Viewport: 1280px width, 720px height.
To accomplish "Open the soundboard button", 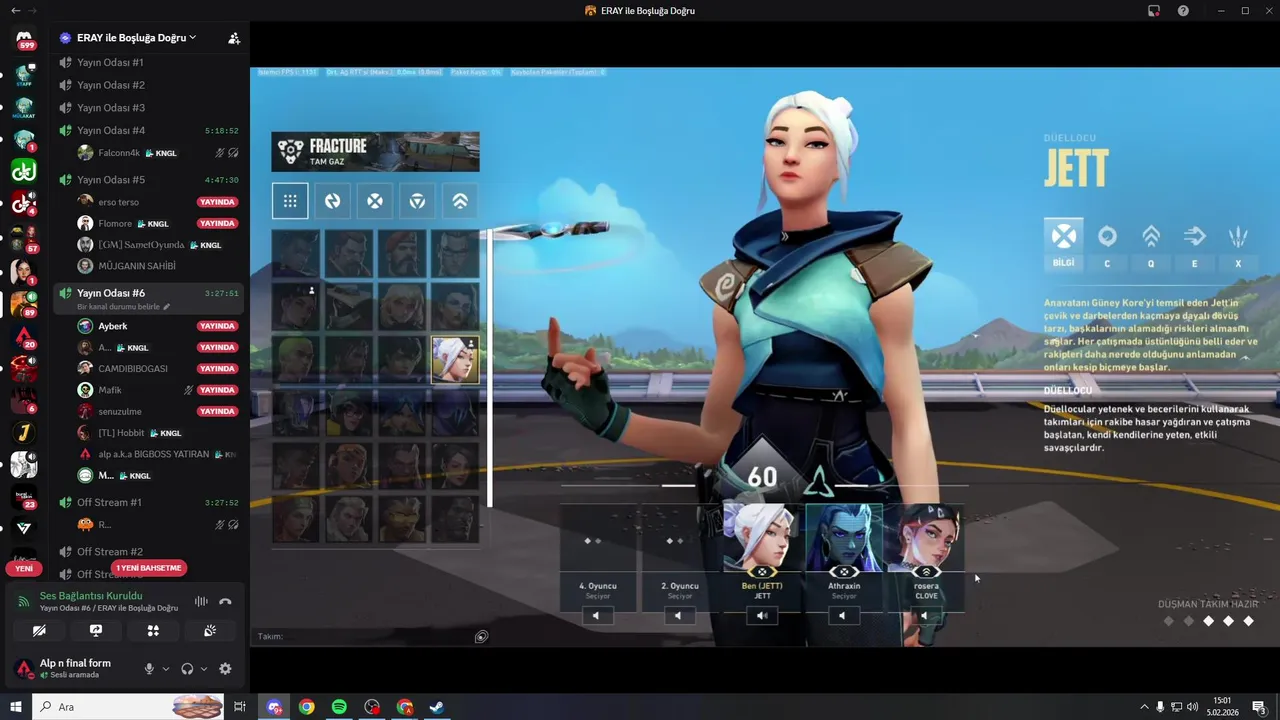I will (x=210, y=631).
